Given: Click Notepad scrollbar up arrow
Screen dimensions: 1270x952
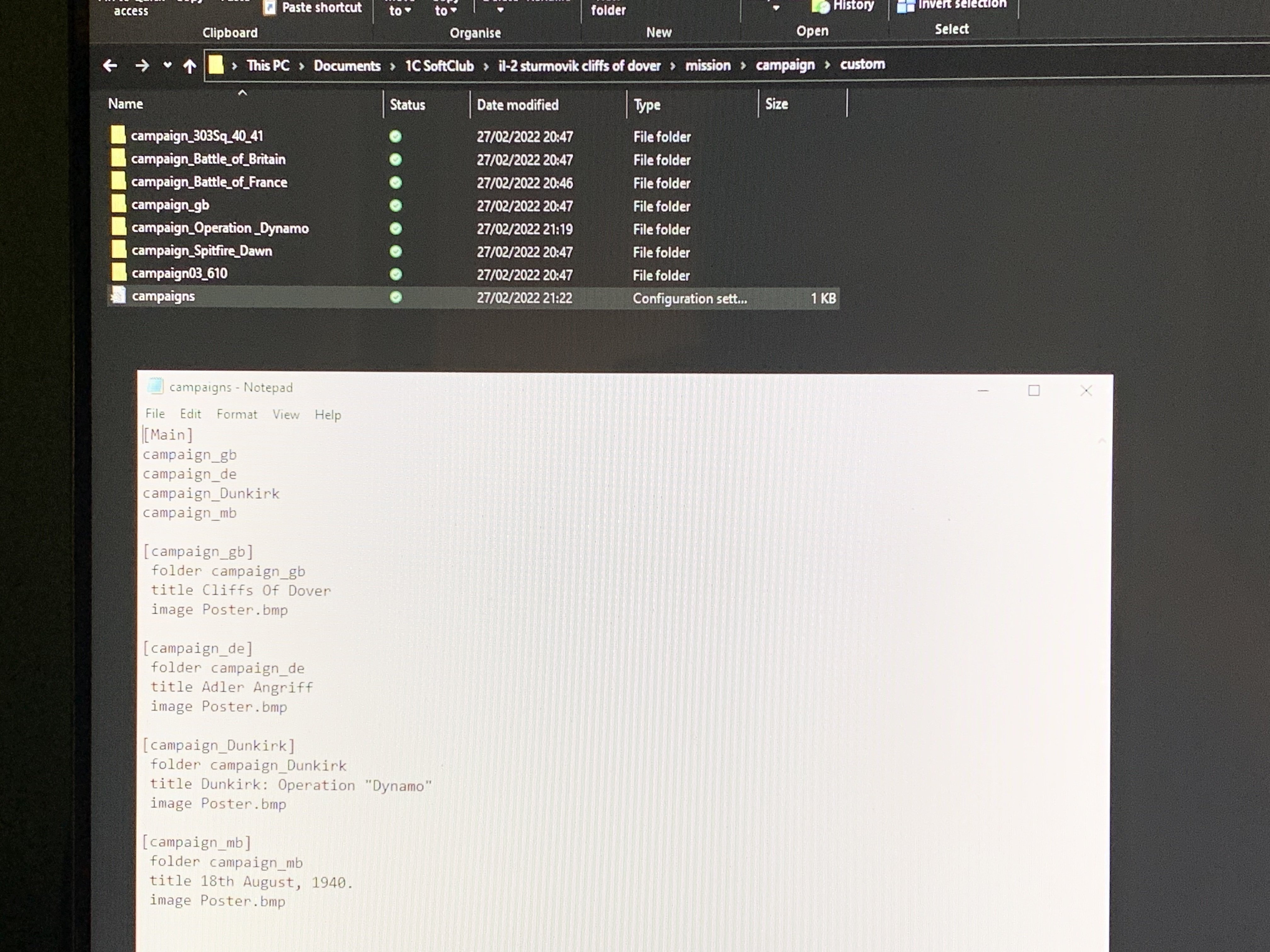Looking at the screenshot, I should 1102,441.
